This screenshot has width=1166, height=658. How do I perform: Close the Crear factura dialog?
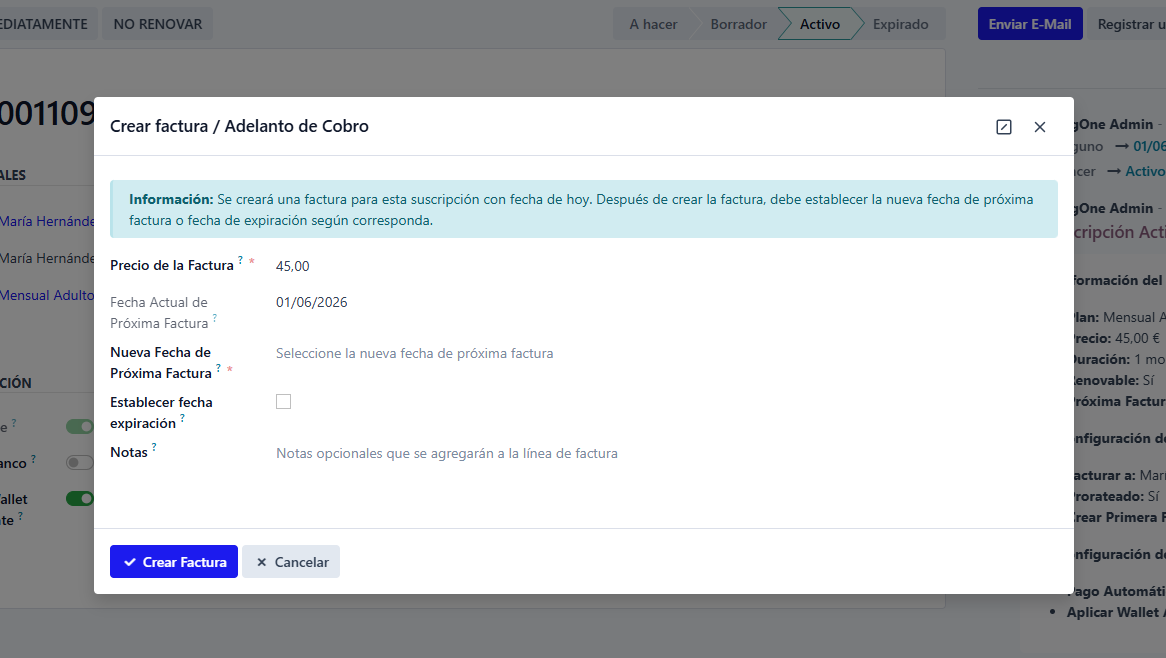[1040, 127]
